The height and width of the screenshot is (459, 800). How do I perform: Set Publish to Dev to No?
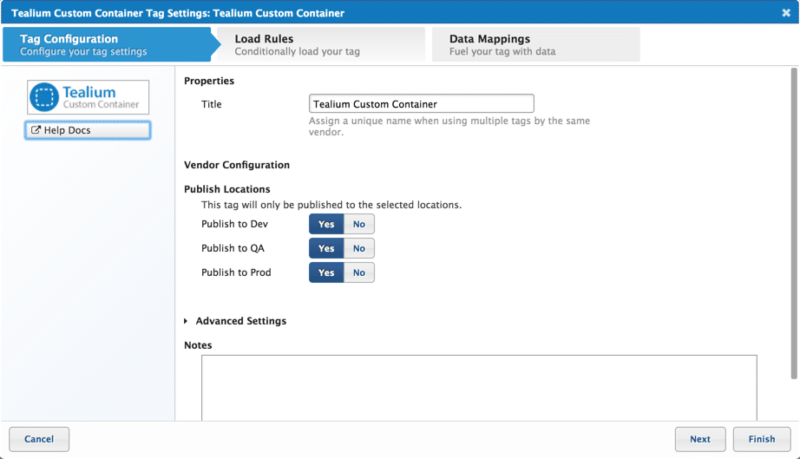click(x=359, y=224)
